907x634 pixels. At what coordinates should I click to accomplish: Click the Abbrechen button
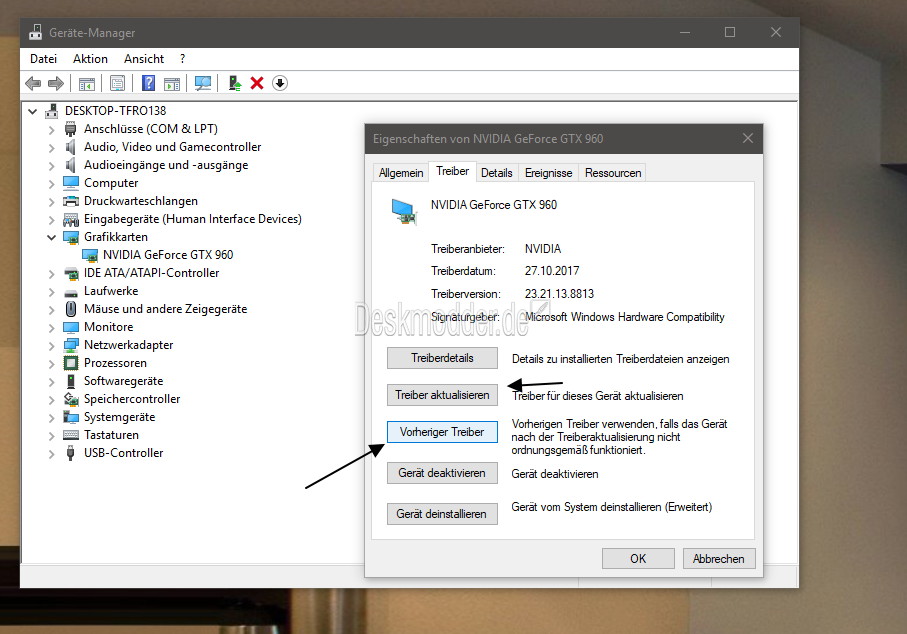click(719, 559)
